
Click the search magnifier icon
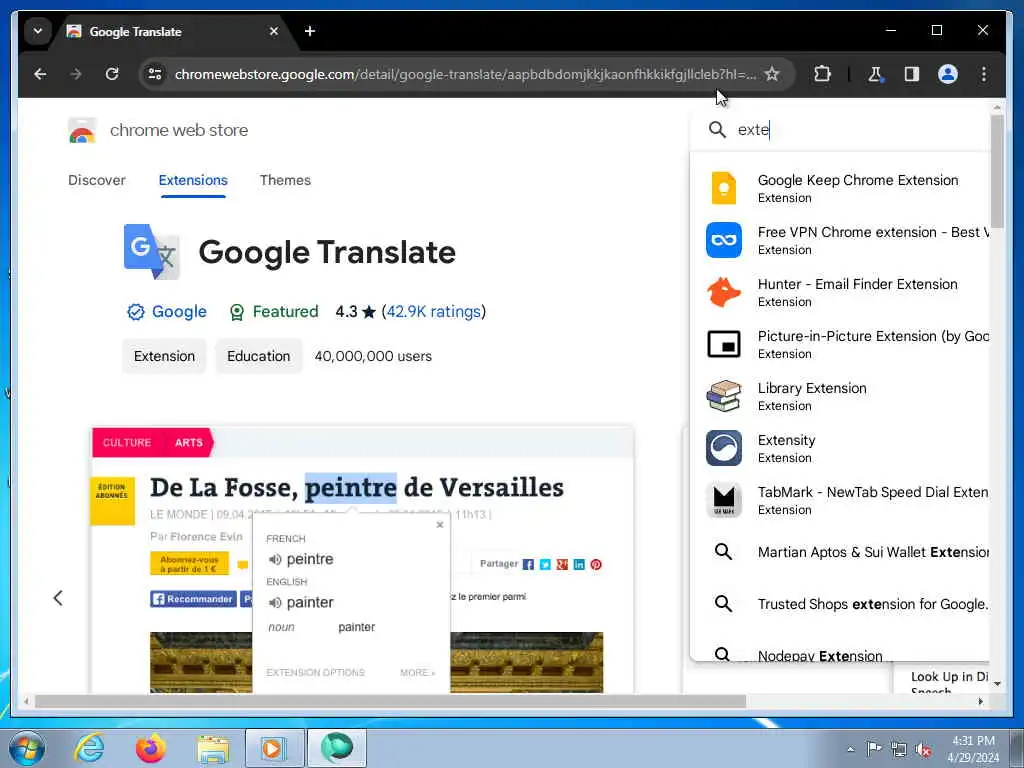[717, 130]
